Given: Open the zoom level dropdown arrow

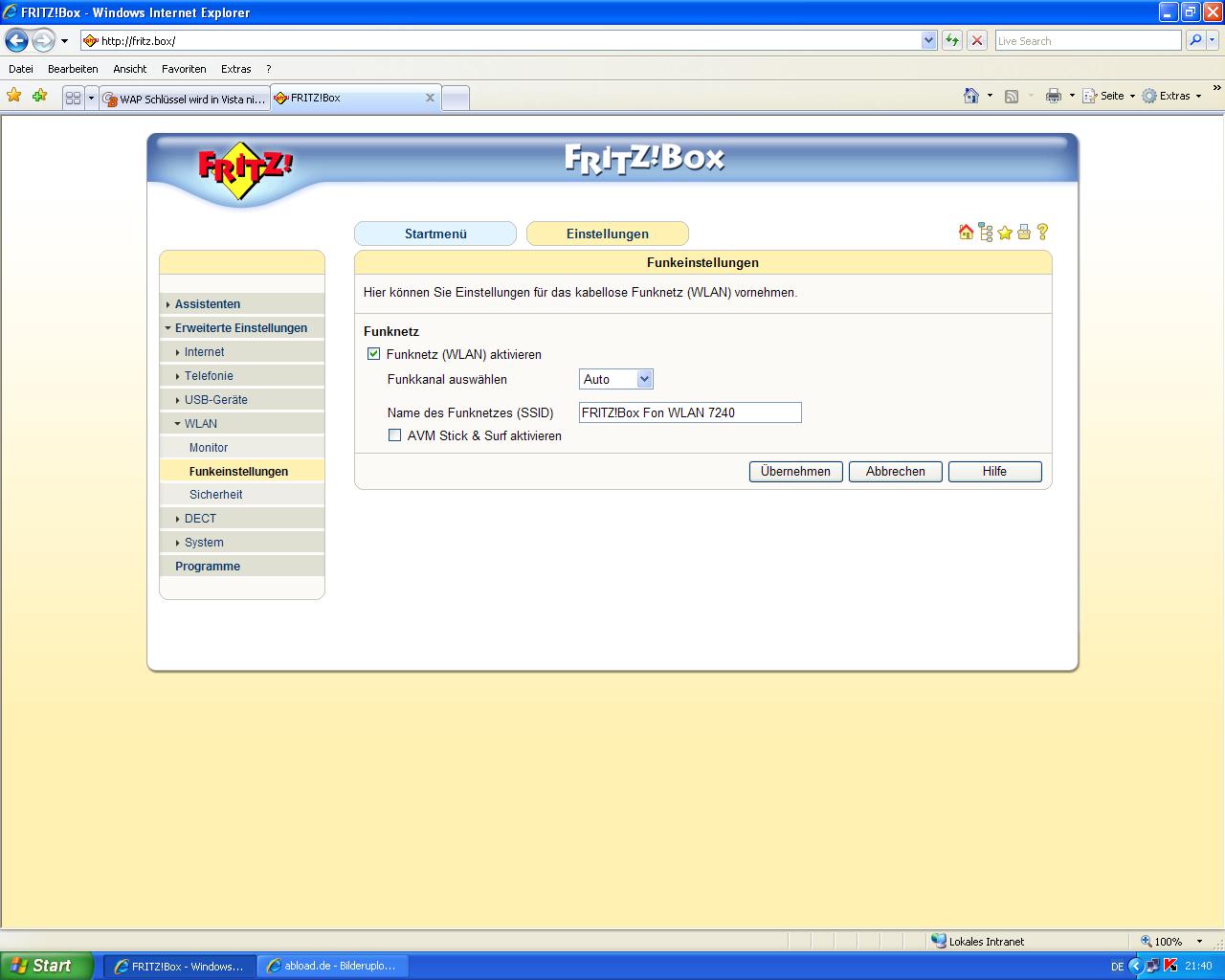Looking at the screenshot, I should click(1199, 942).
